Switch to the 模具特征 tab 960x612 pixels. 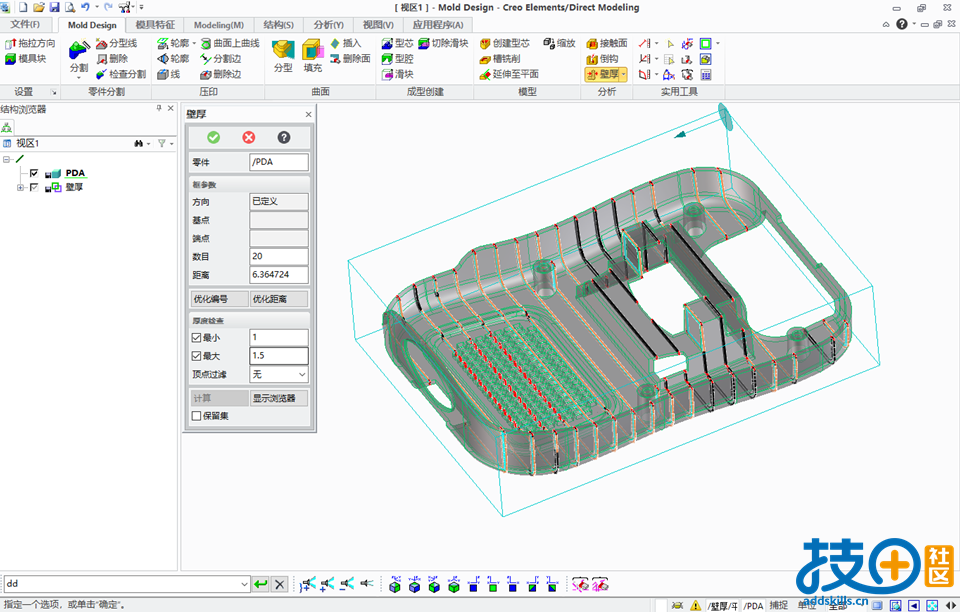[x=155, y=24]
